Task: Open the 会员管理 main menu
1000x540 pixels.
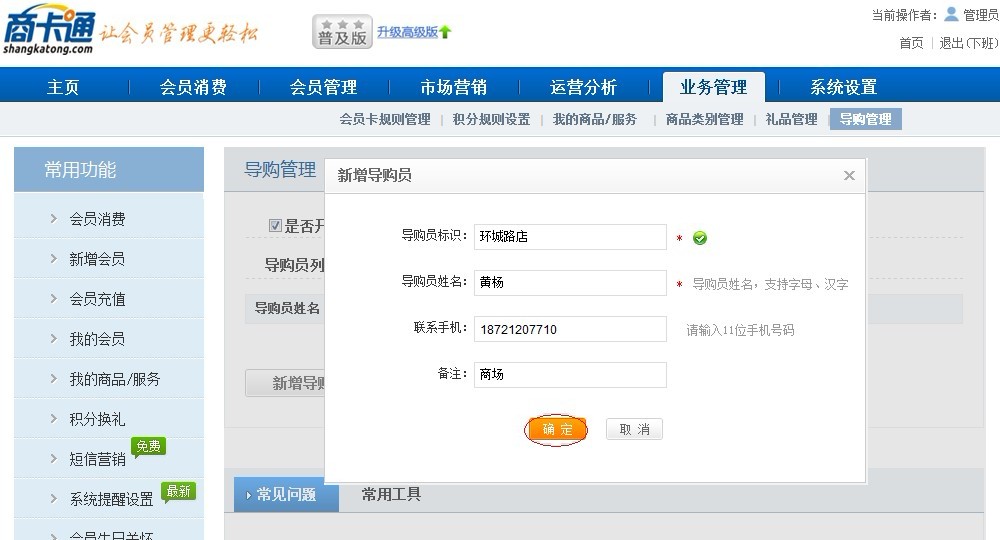Action: 323,87
